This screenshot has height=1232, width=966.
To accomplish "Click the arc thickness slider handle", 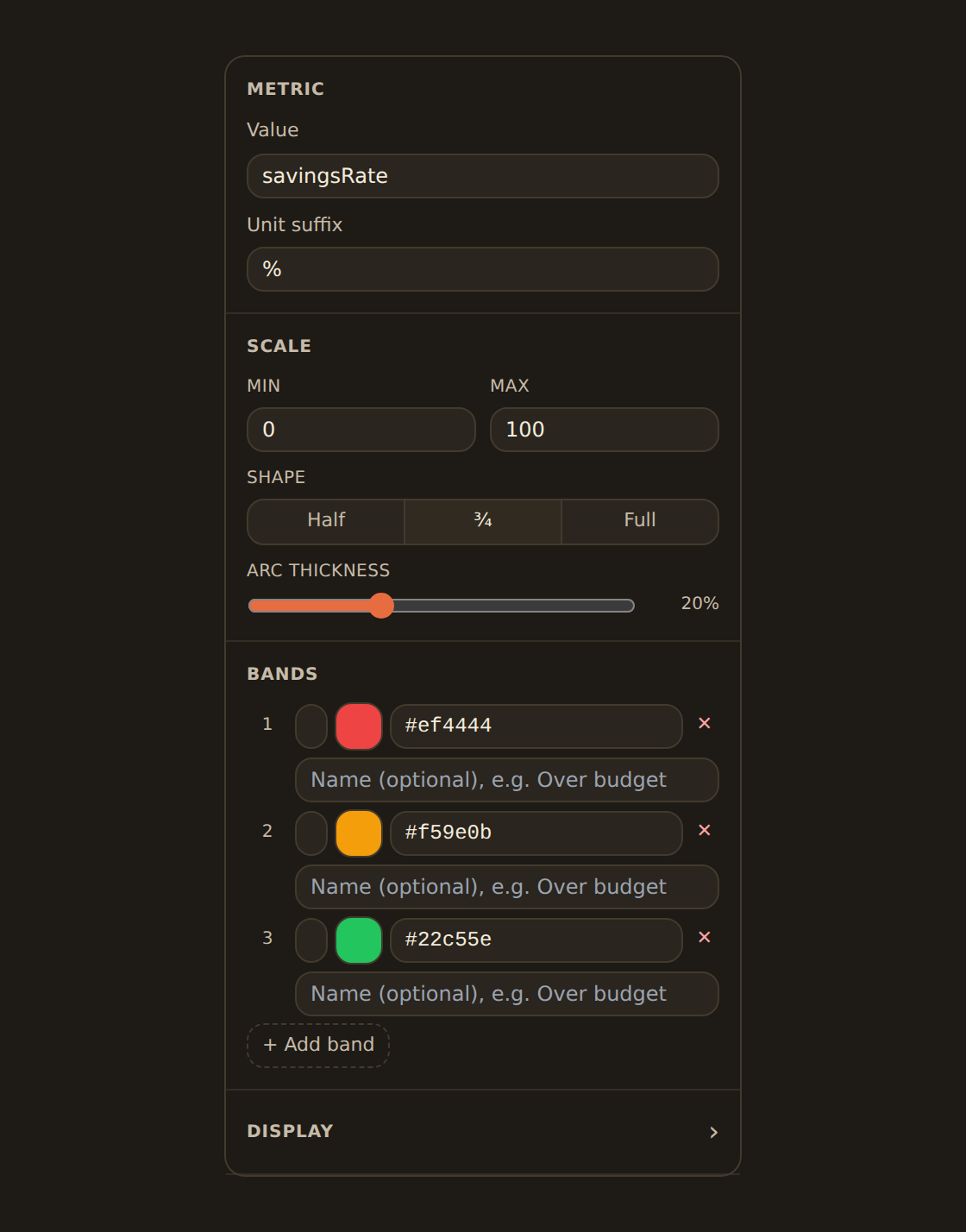I will click(x=381, y=606).
